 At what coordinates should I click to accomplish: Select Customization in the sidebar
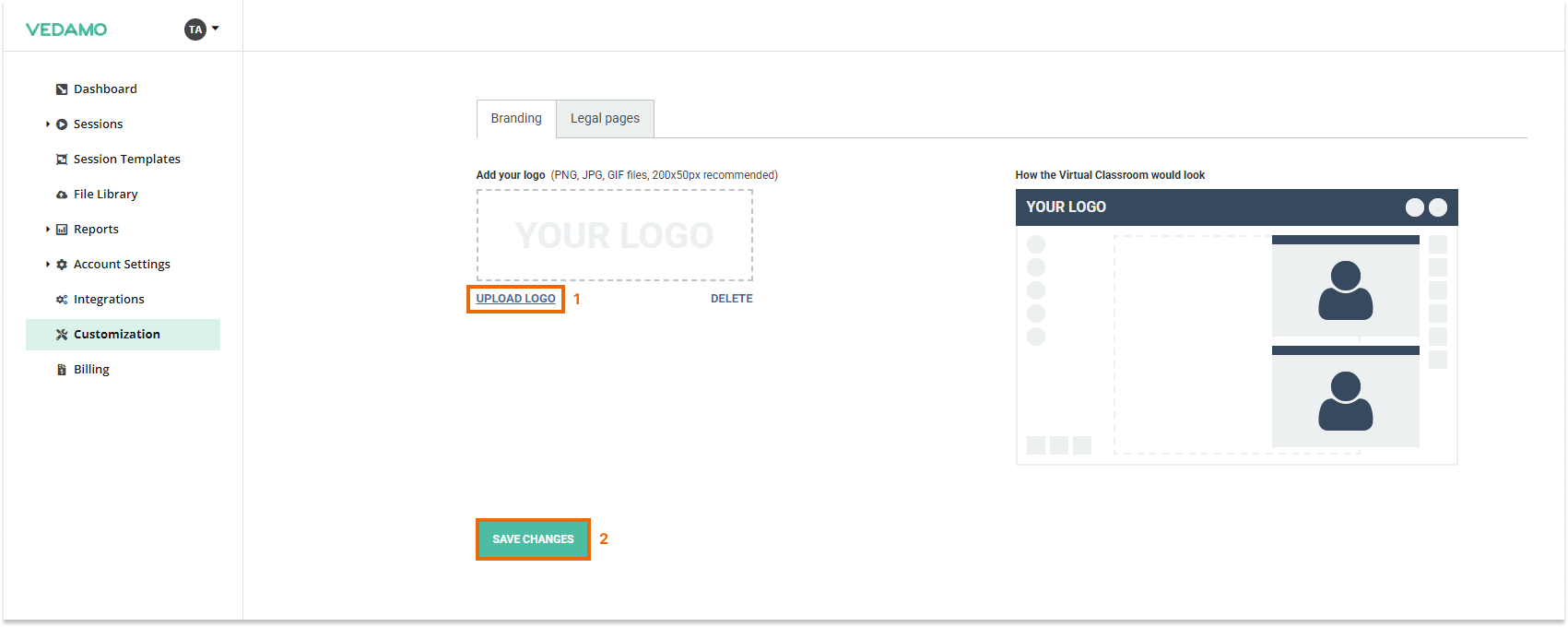(x=123, y=335)
